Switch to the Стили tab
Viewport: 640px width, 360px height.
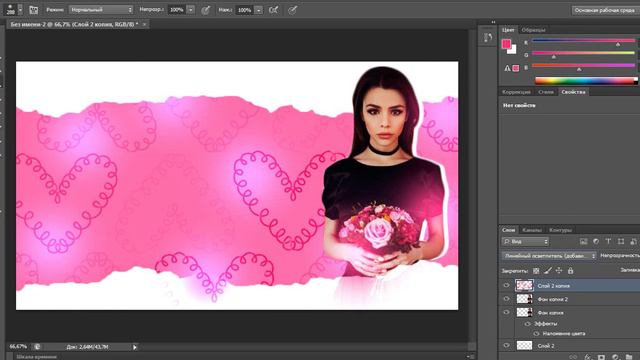pyautogui.click(x=546, y=92)
